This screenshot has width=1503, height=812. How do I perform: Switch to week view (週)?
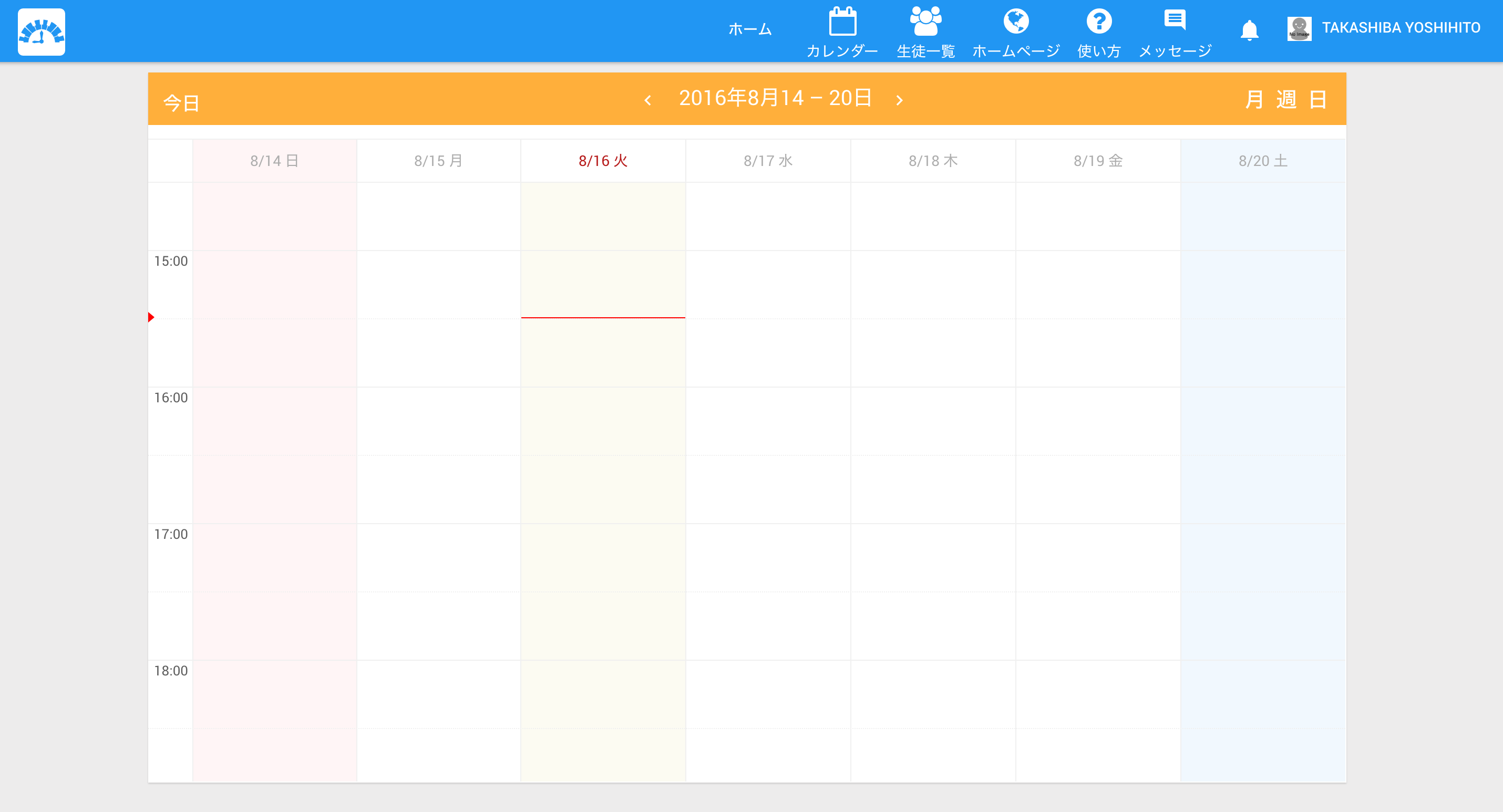(1286, 100)
